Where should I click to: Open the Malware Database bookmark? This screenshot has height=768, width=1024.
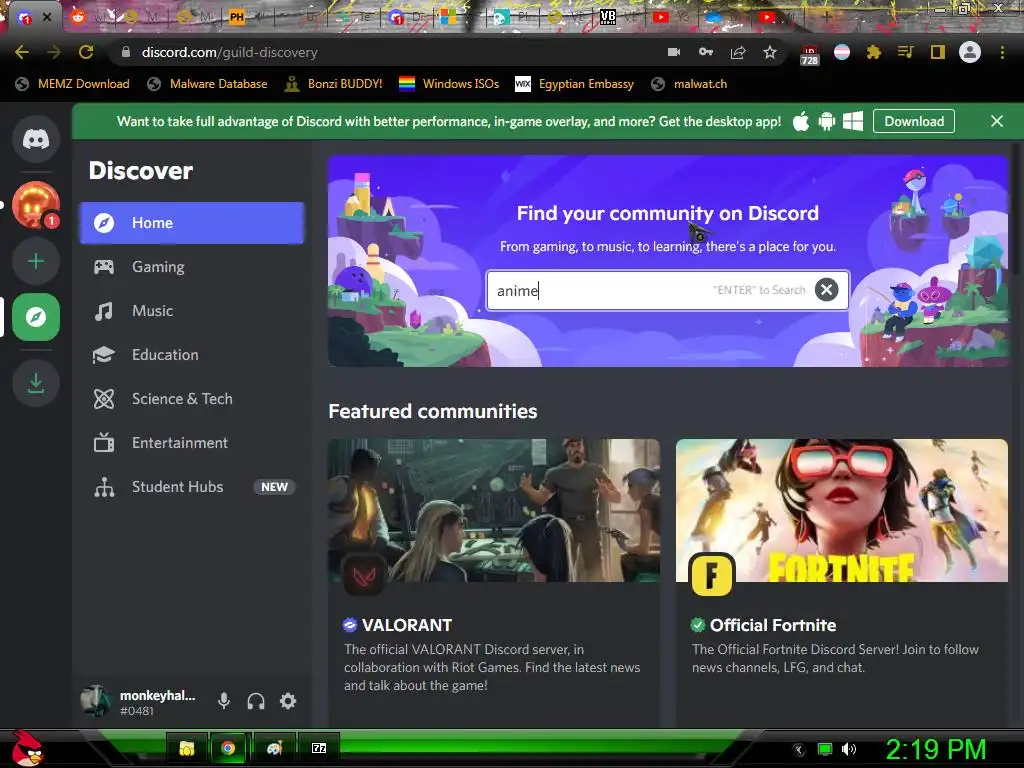pyautogui.click(x=208, y=84)
